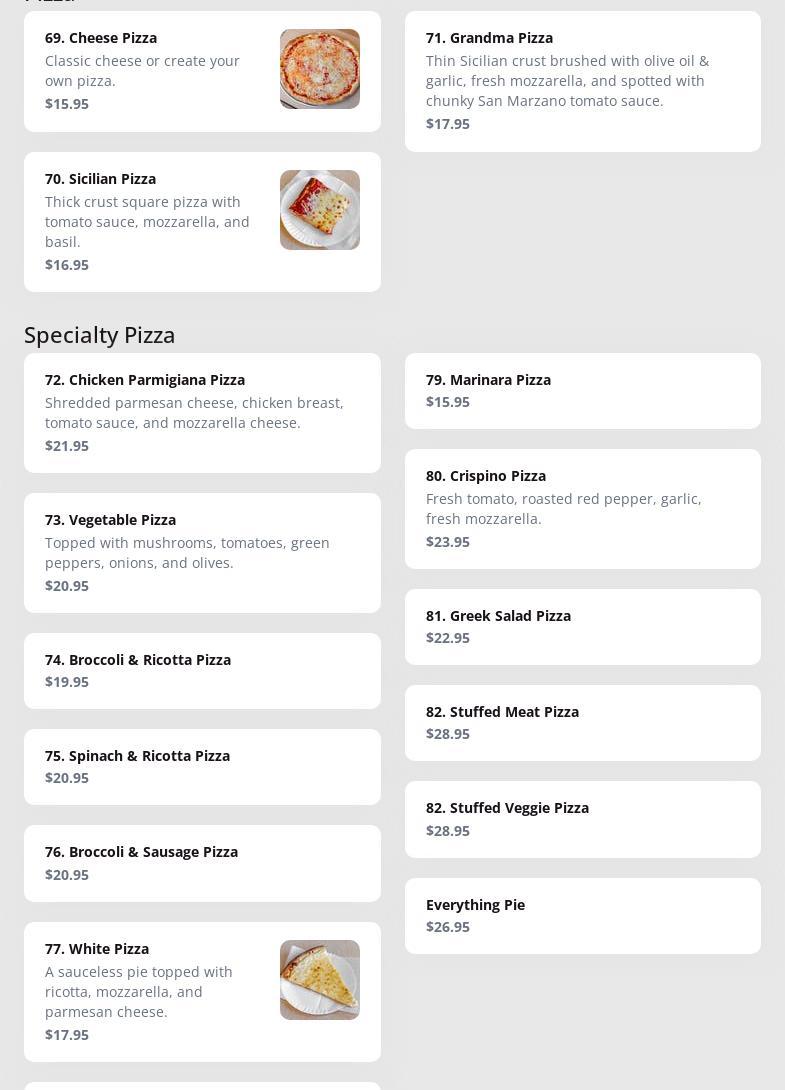The image size is (785, 1090).
Task: Pick 74. Broccoli & Ricotta Pizza
Action: (202, 671)
